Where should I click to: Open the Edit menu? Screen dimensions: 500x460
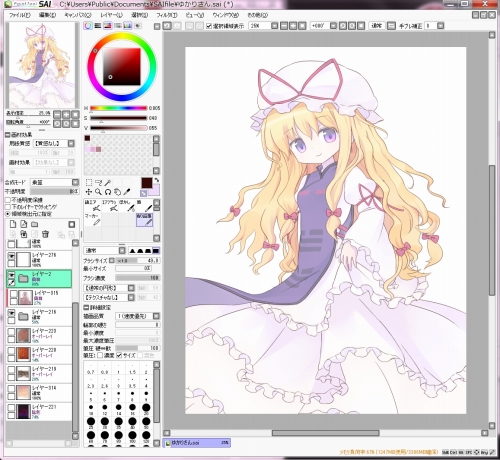point(47,15)
